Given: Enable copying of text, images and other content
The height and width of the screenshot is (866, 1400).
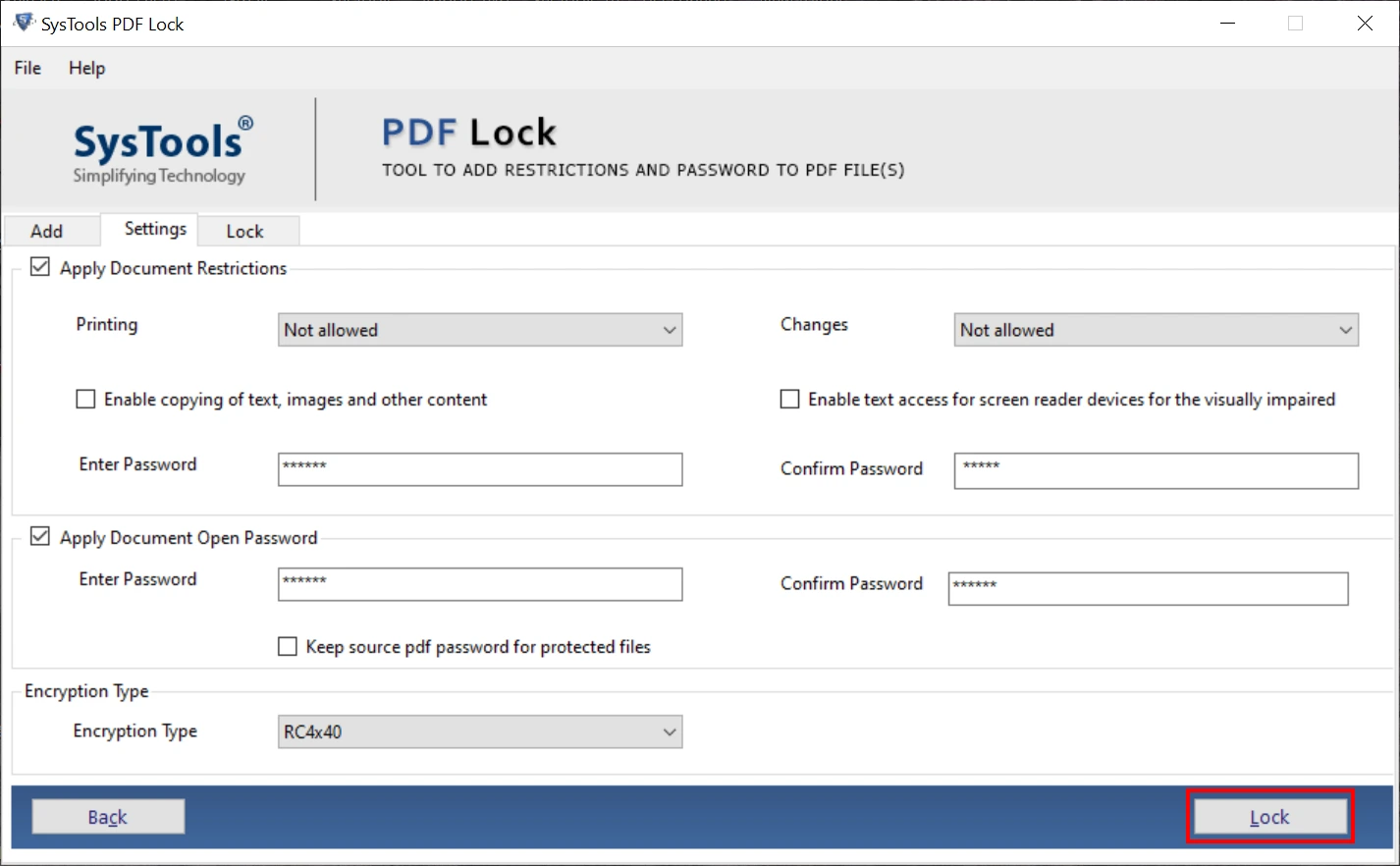Looking at the screenshot, I should [86, 400].
